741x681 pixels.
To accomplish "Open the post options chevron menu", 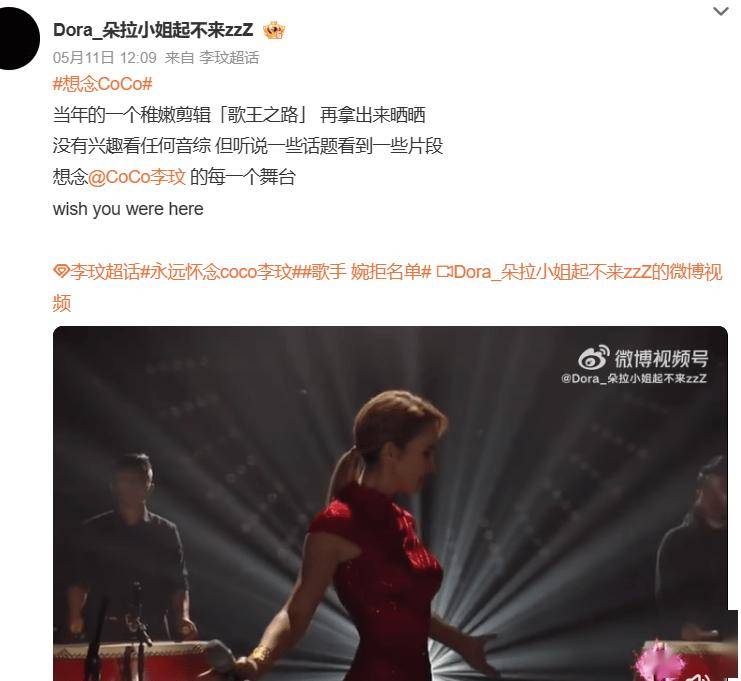I will pyautogui.click(x=720, y=11).
